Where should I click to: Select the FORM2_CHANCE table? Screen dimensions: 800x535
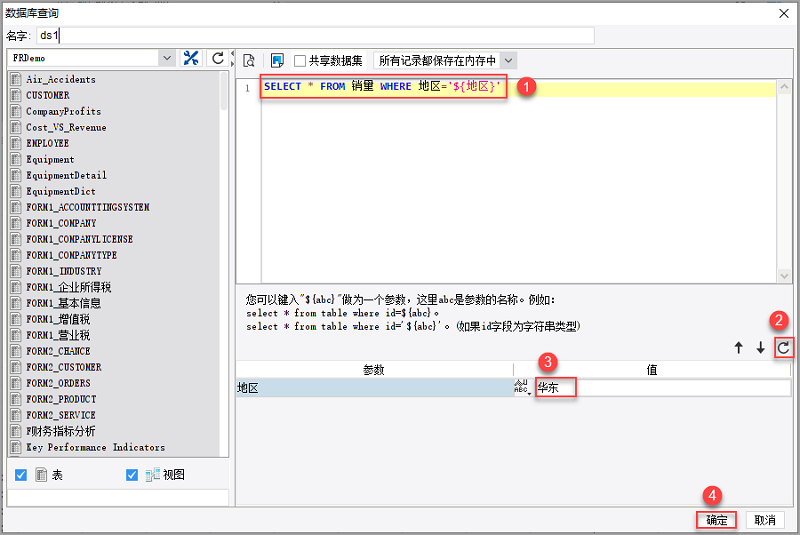coord(58,351)
